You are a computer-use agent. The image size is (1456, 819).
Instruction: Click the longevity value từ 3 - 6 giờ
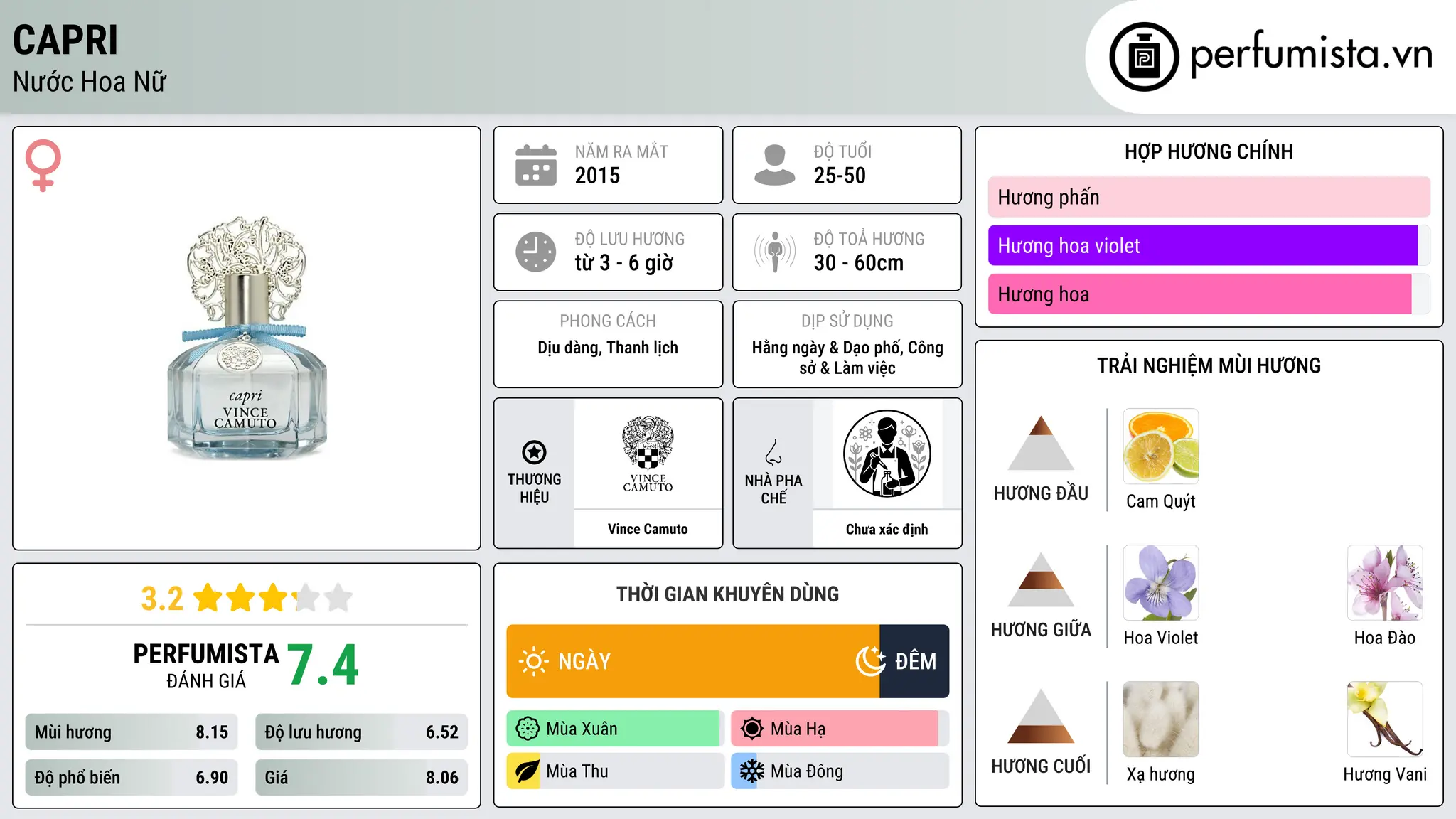click(x=624, y=263)
